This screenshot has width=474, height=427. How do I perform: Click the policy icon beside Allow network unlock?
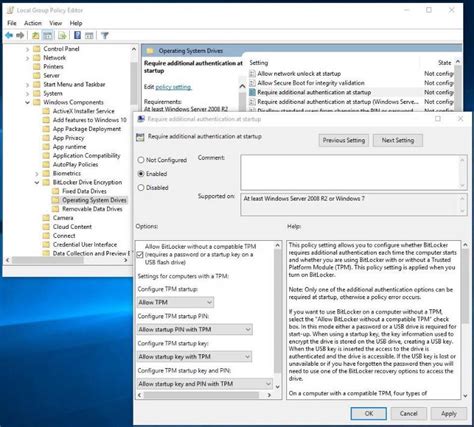(x=252, y=73)
